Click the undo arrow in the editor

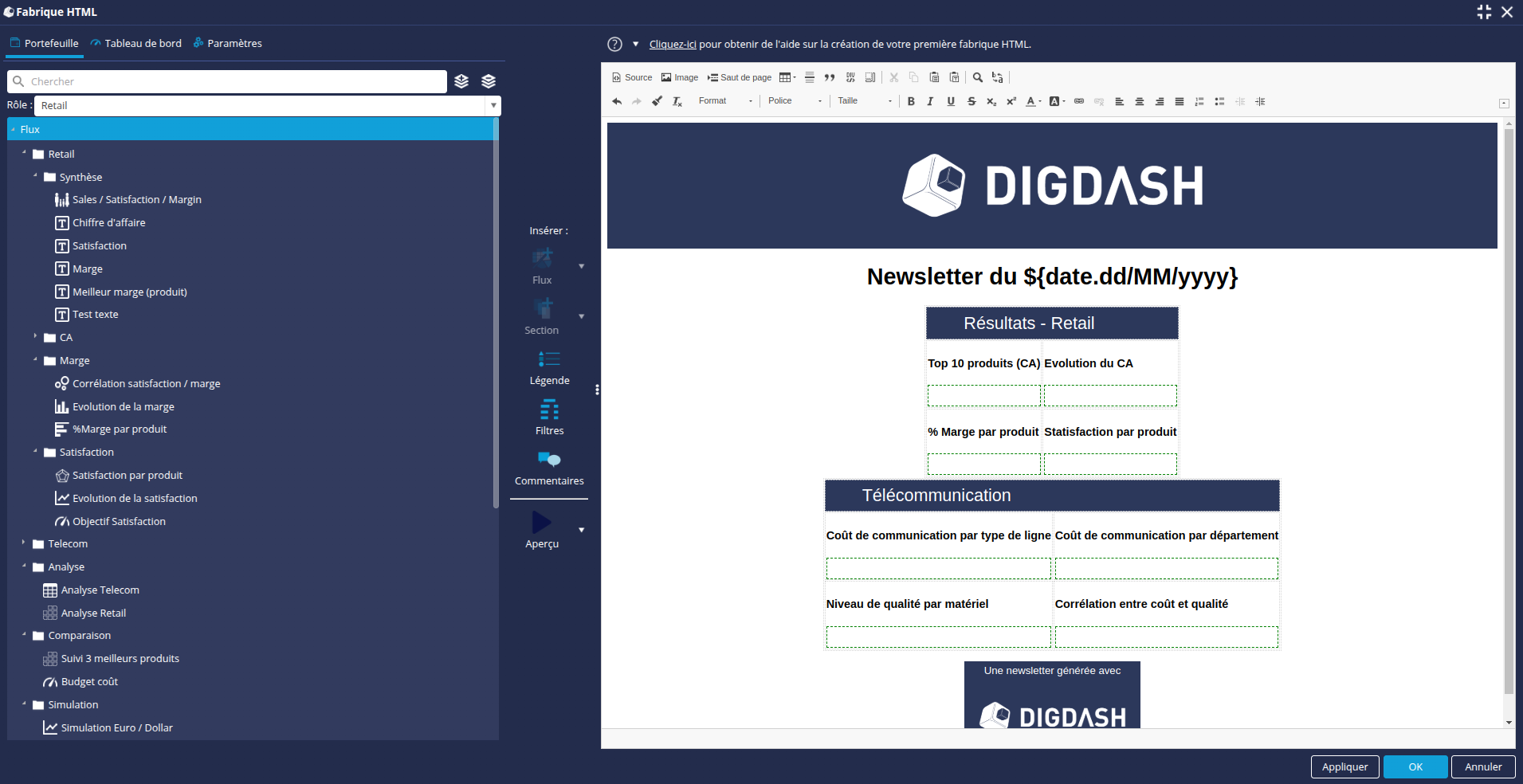(x=617, y=101)
